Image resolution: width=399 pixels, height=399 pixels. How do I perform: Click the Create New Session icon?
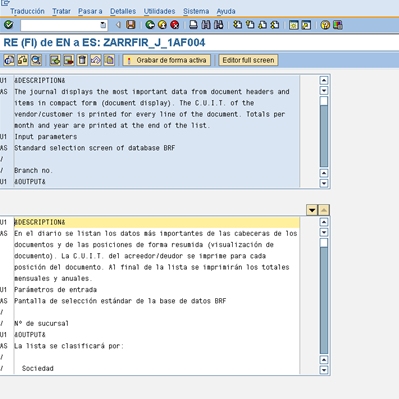click(x=294, y=25)
